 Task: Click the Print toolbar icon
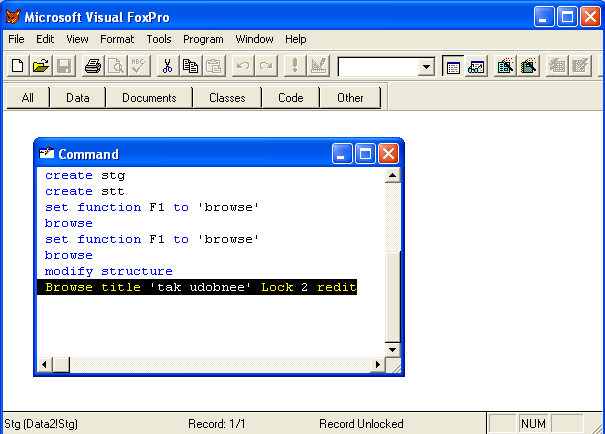point(93,66)
